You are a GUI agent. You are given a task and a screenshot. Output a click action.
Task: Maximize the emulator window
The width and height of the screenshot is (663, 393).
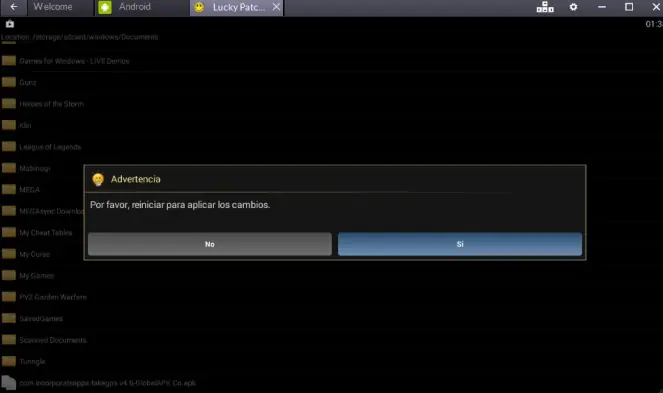629,7
